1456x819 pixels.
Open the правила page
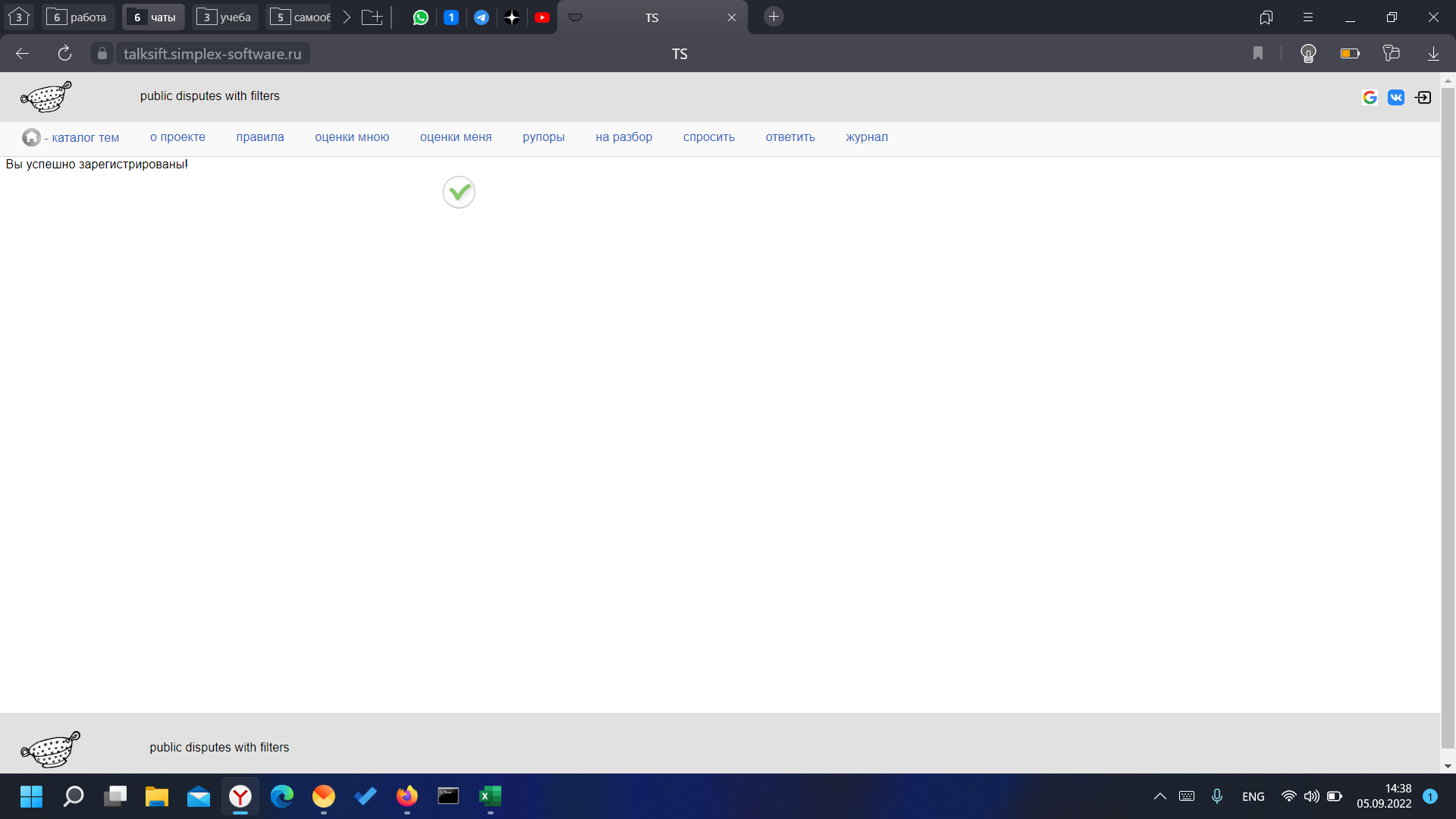click(260, 137)
